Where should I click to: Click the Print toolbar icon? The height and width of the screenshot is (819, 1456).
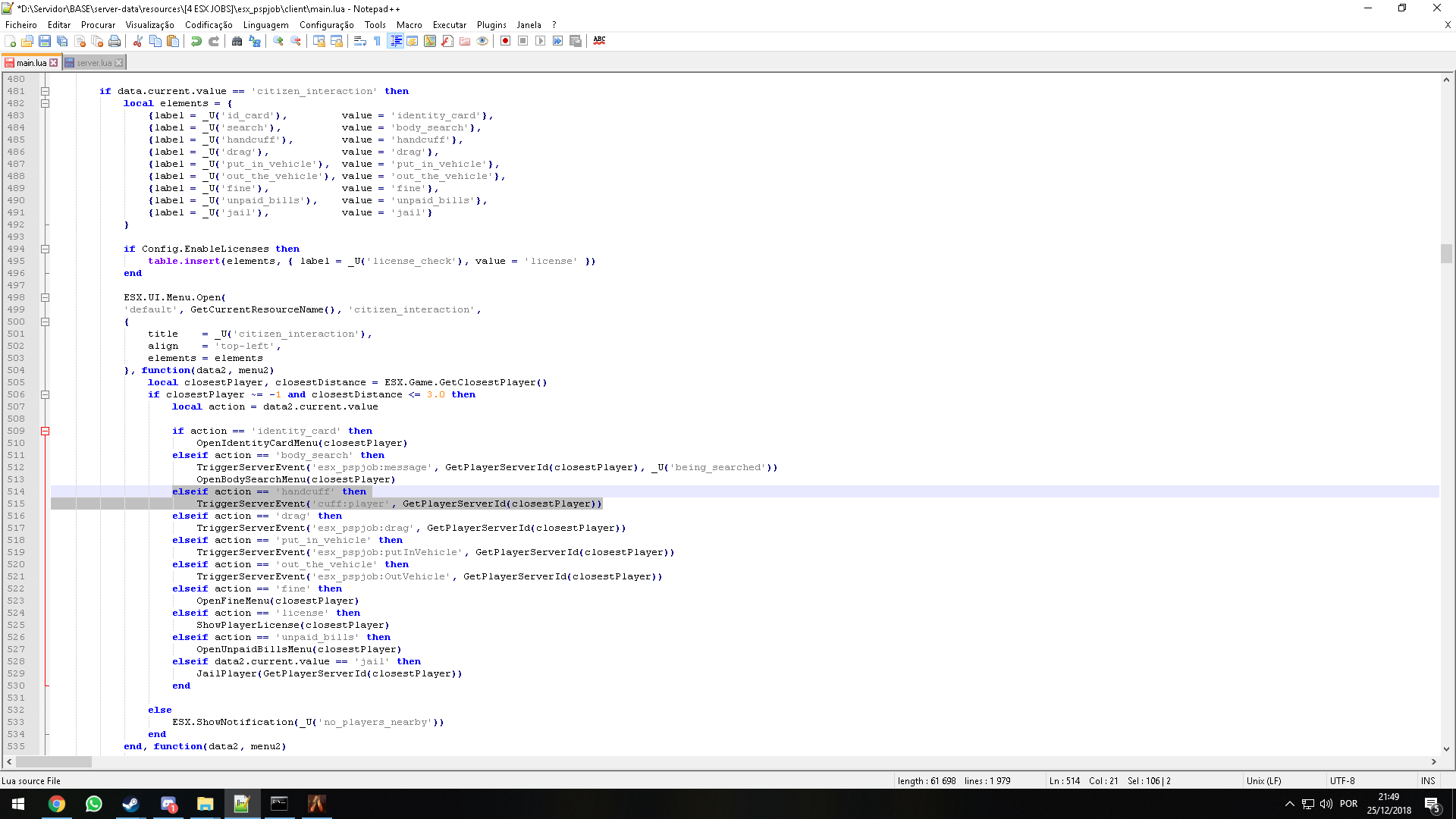(115, 41)
